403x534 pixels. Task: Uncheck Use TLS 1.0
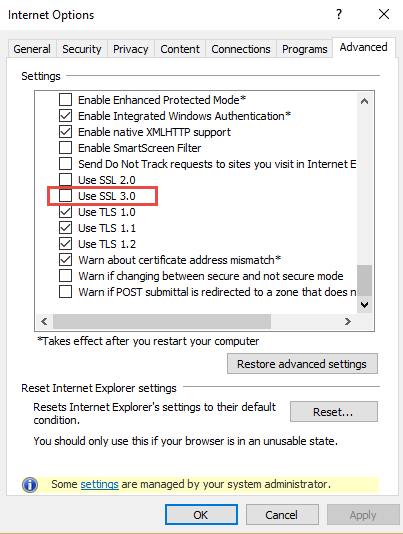[65, 212]
